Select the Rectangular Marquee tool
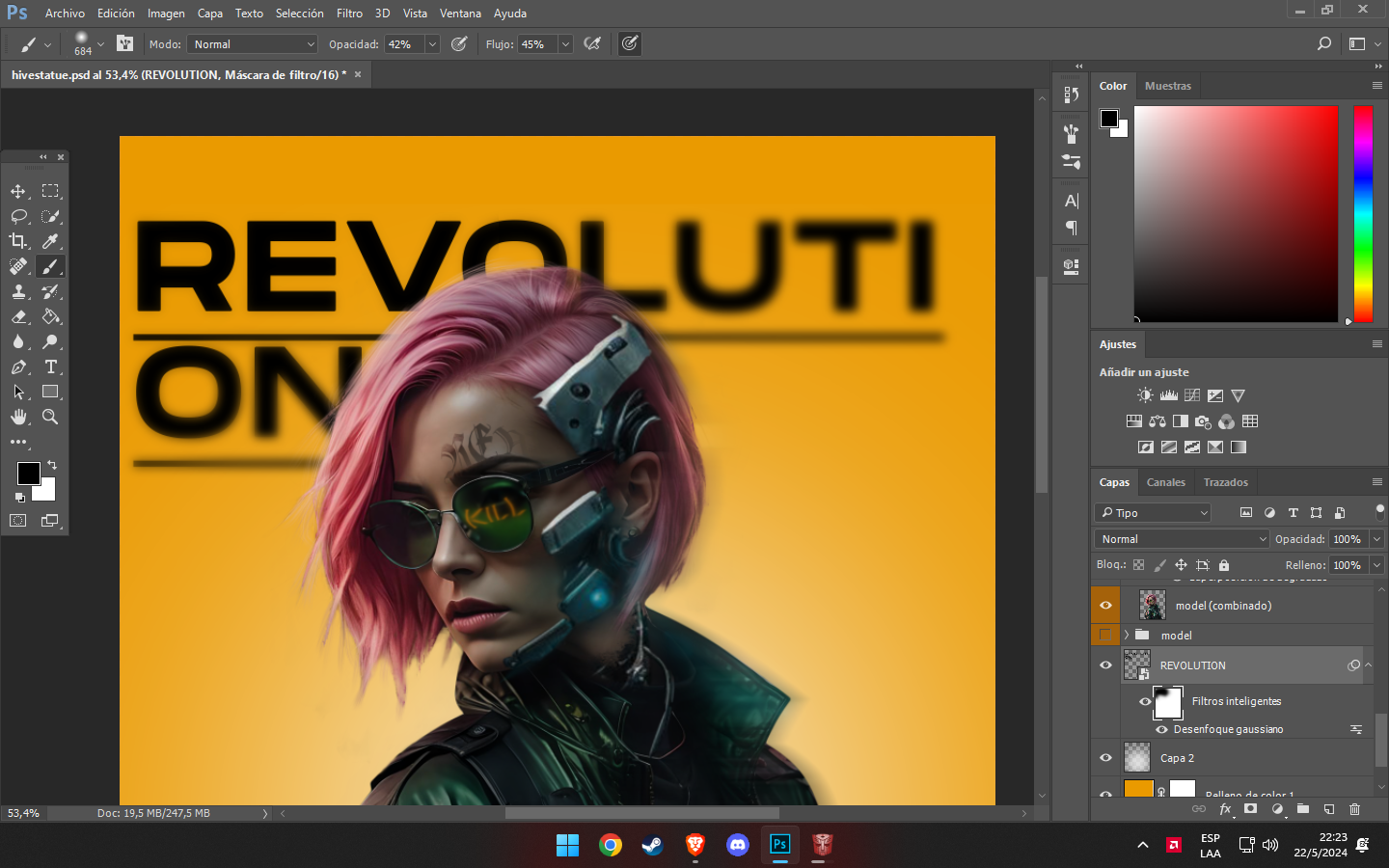Screen dimensions: 1389x868 [50, 191]
